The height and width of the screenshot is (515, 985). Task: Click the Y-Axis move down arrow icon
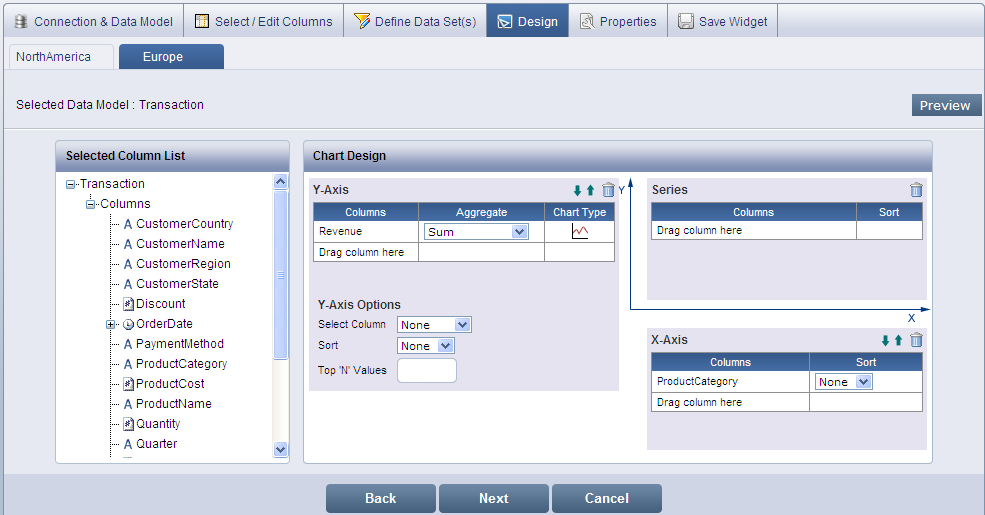(x=577, y=190)
